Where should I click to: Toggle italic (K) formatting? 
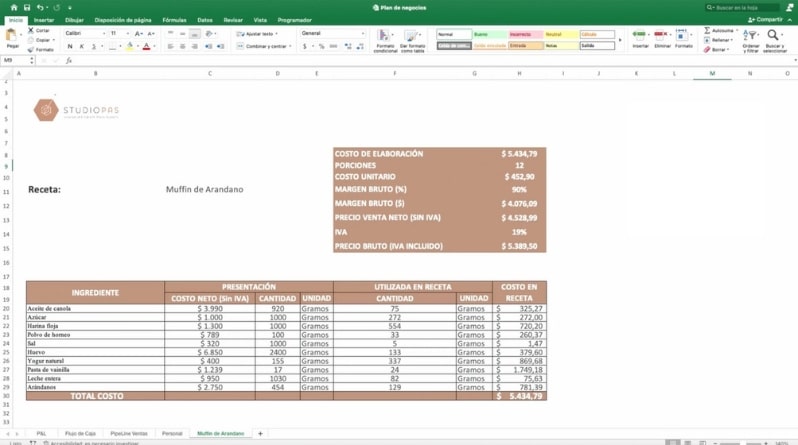(80, 46)
